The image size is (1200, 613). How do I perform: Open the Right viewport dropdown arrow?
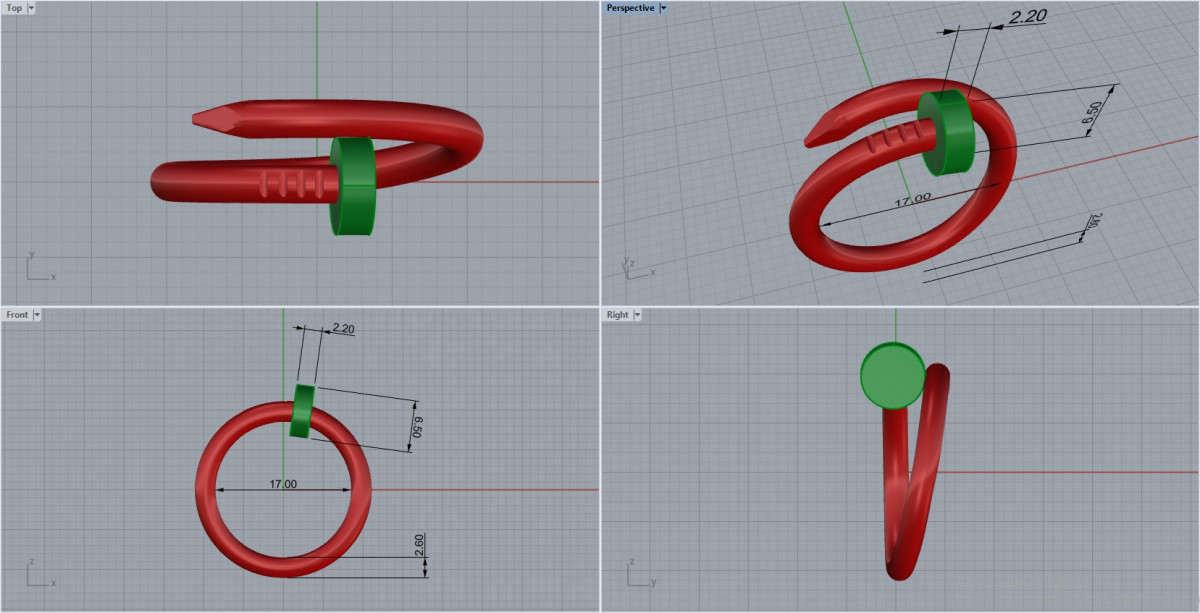click(637, 315)
